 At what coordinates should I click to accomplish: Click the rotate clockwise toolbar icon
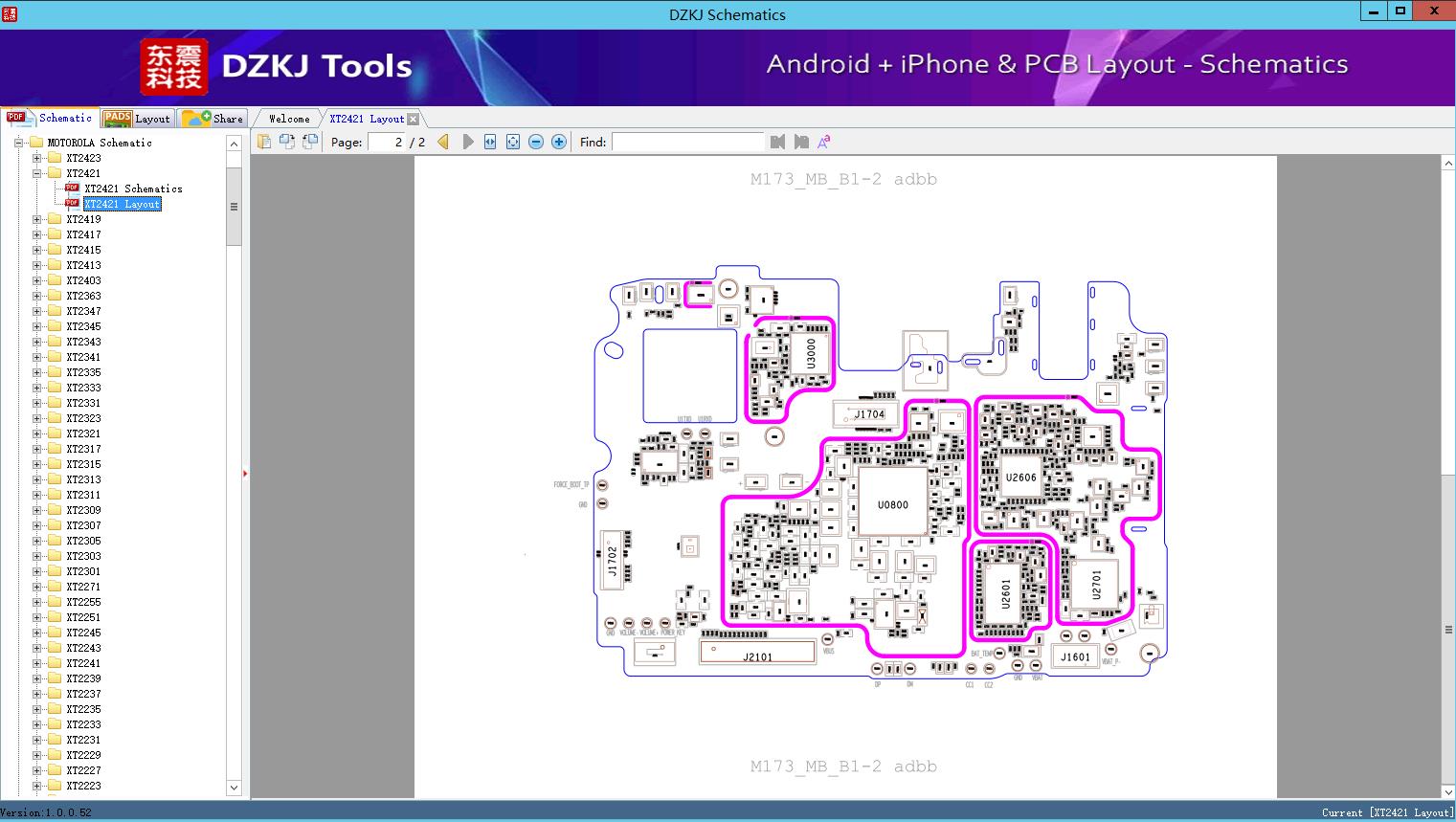tap(309, 142)
